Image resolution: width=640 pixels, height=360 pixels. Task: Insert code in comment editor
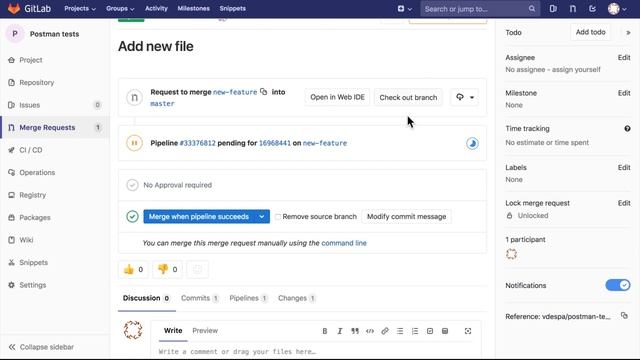pos(370,331)
